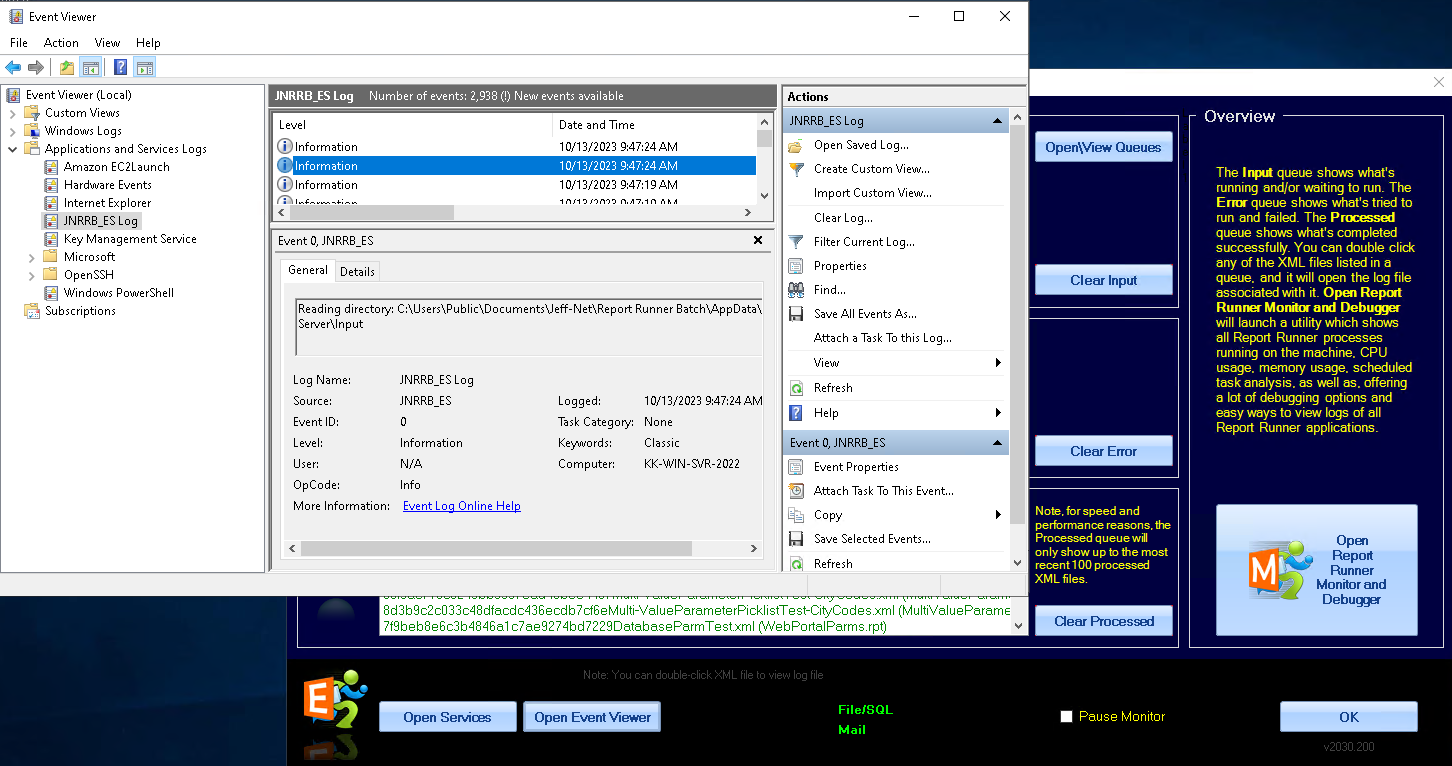1452x766 pixels.
Task: Click the OK button in Report Runner window
Action: pos(1348,717)
